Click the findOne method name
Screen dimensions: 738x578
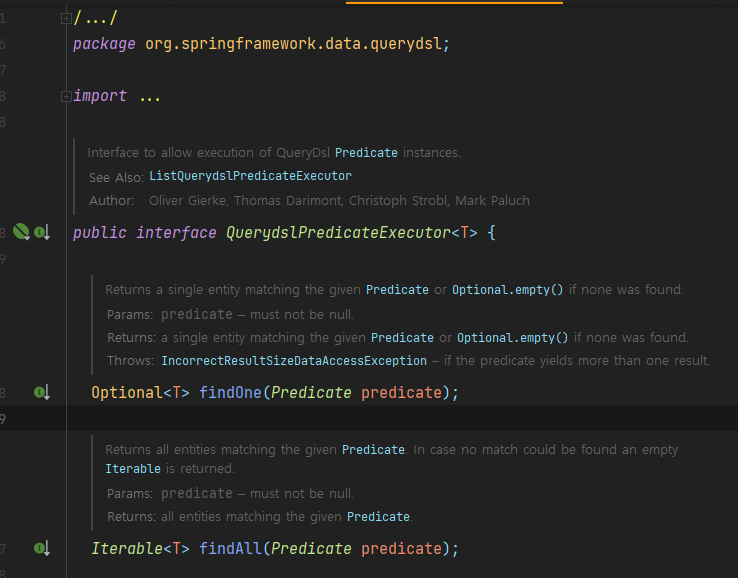[230, 393]
